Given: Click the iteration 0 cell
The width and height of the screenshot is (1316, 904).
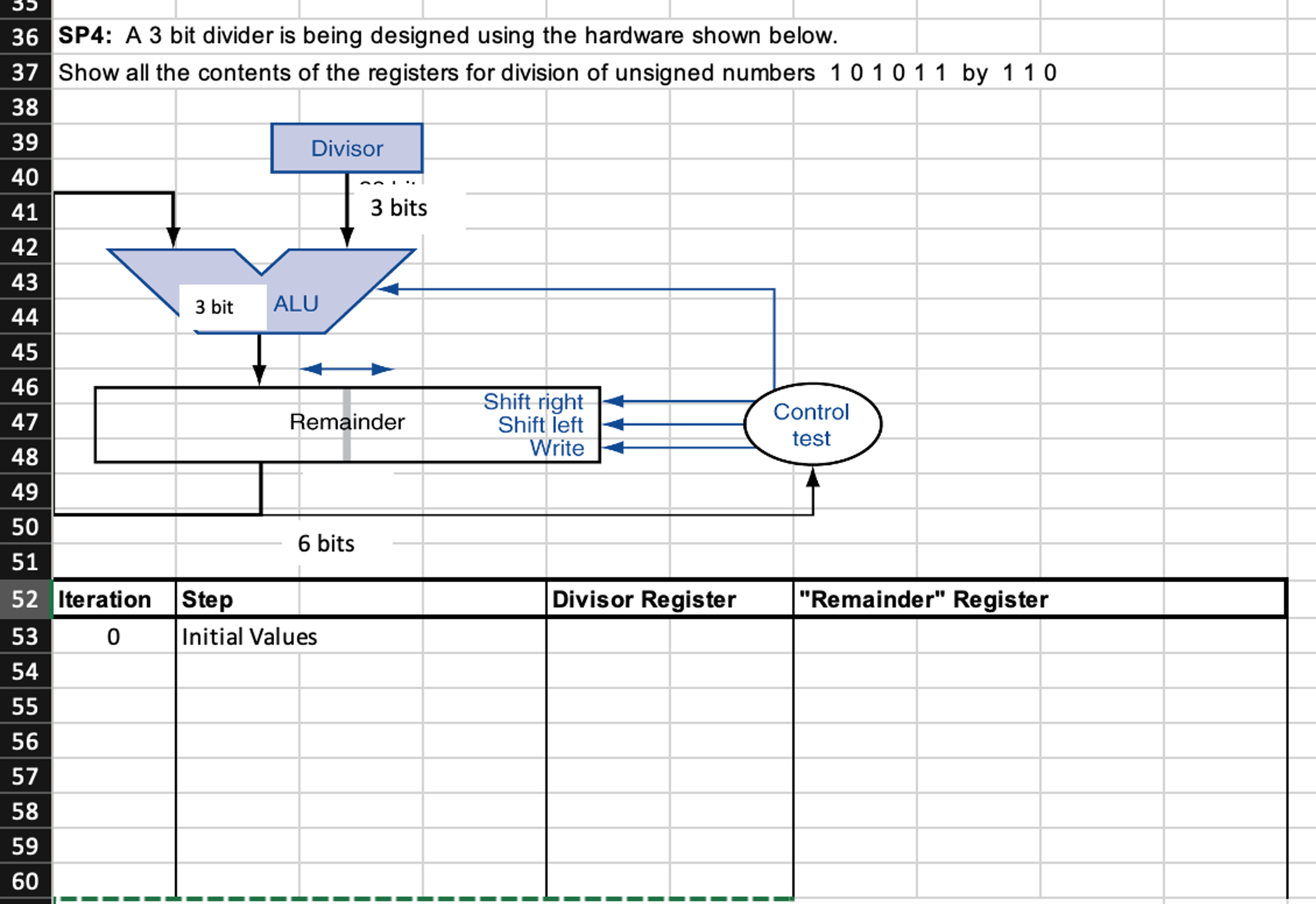Looking at the screenshot, I should (x=112, y=637).
